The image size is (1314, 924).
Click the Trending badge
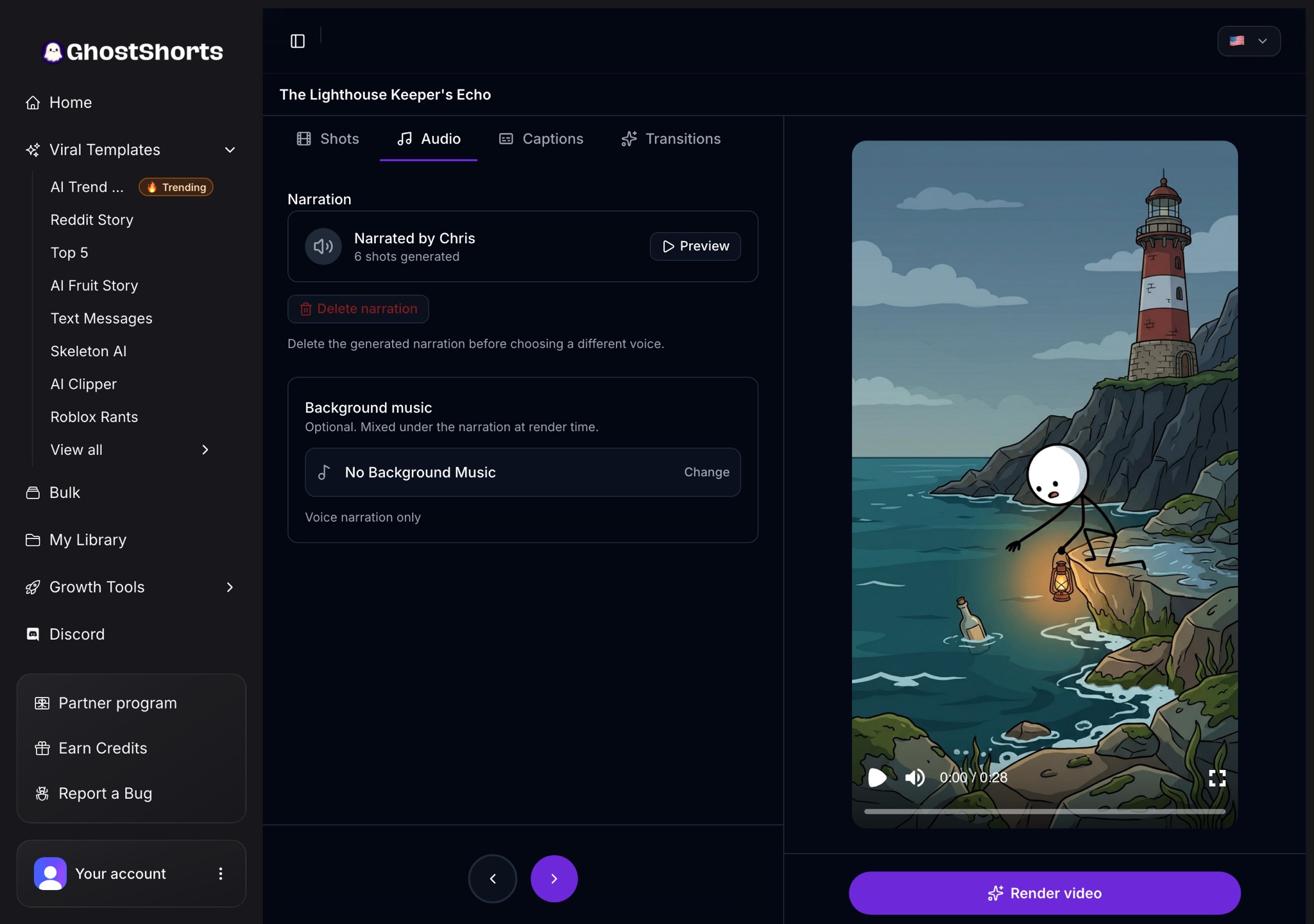[x=176, y=187]
